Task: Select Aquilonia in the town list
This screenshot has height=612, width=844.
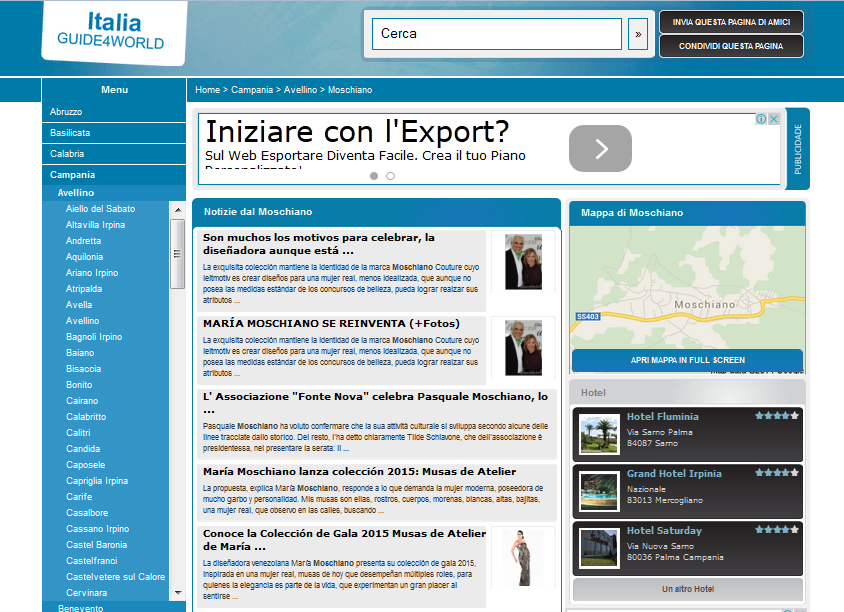Action: [85, 257]
